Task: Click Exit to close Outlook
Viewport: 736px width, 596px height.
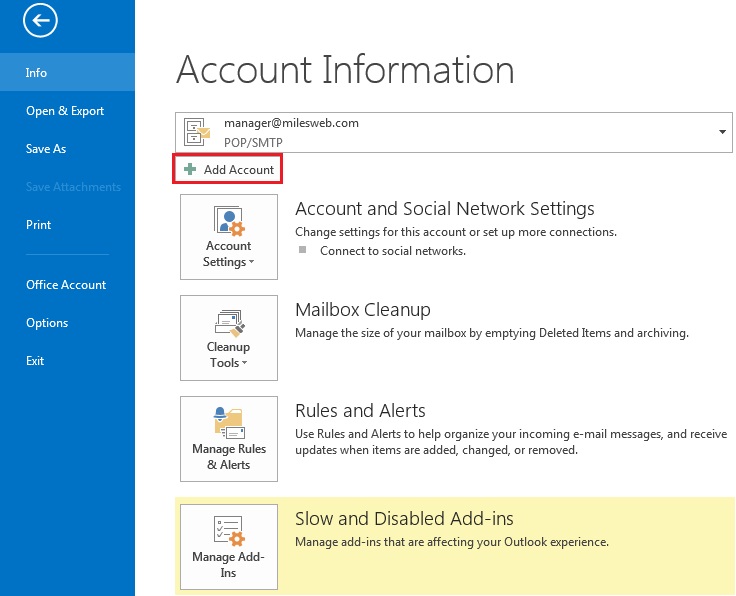Action: (35, 361)
